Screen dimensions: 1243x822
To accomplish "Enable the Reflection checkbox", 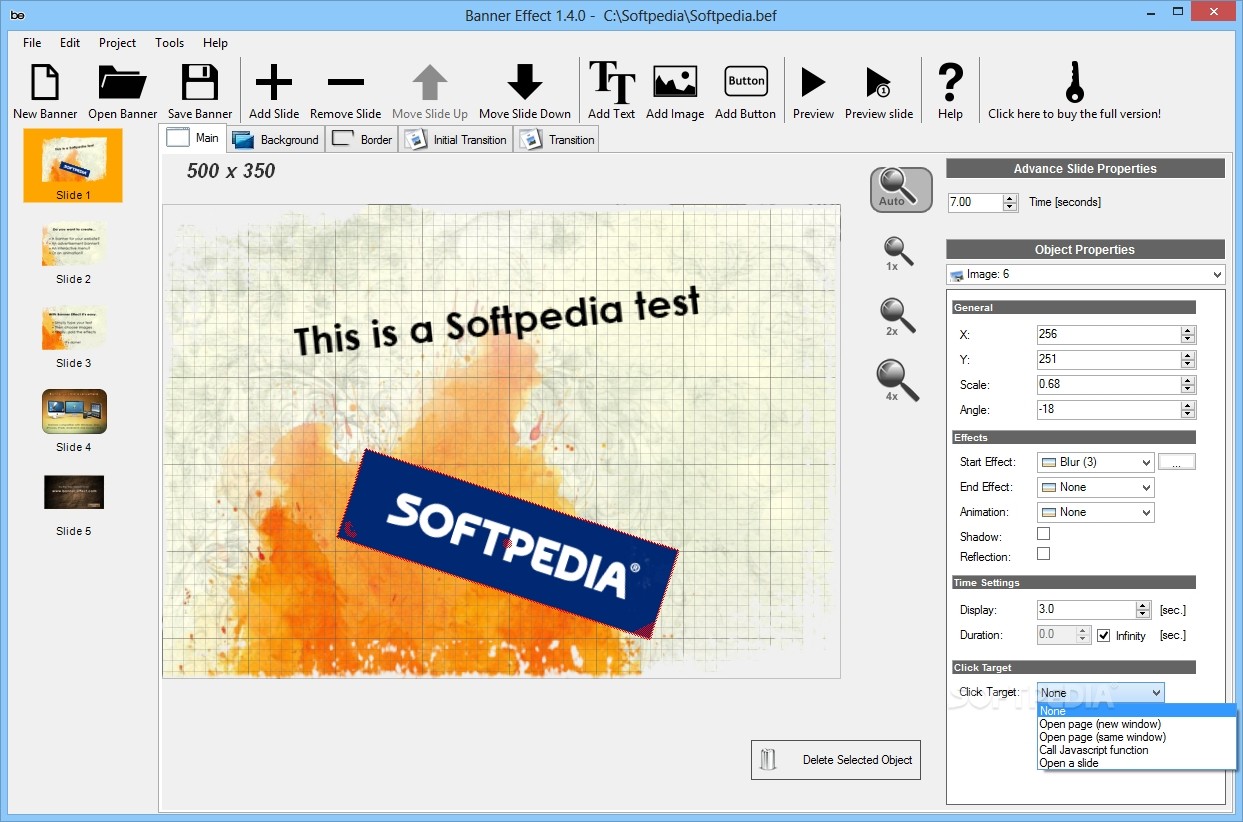I will tap(1044, 554).
